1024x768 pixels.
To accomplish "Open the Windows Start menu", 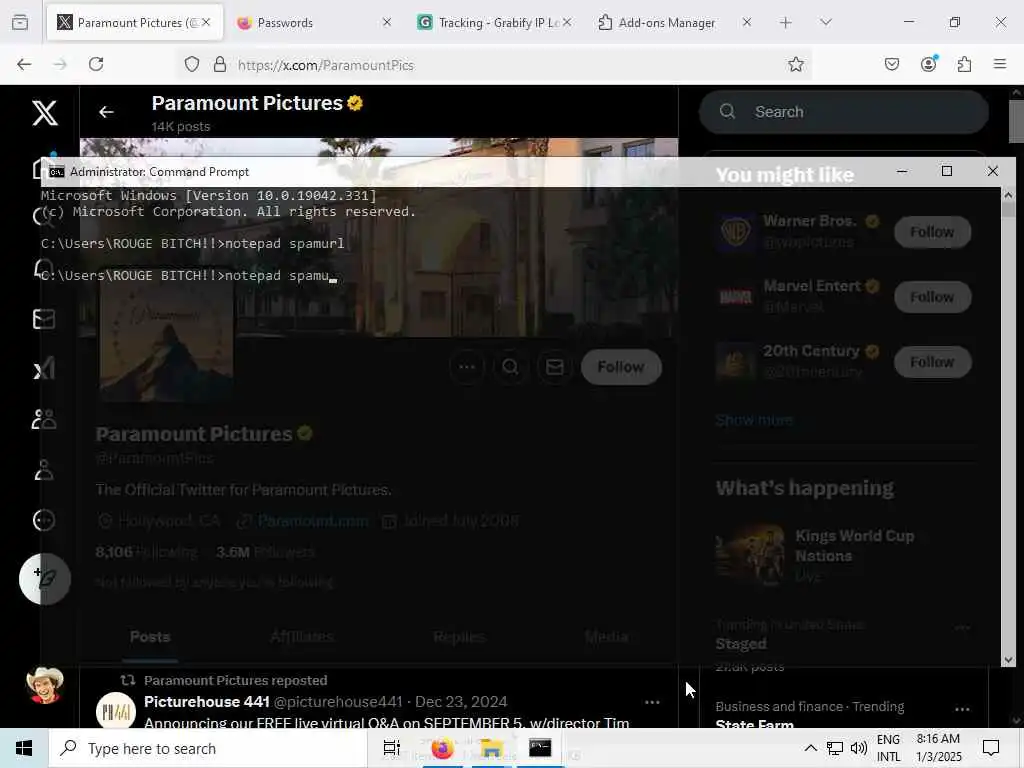I will point(24,748).
